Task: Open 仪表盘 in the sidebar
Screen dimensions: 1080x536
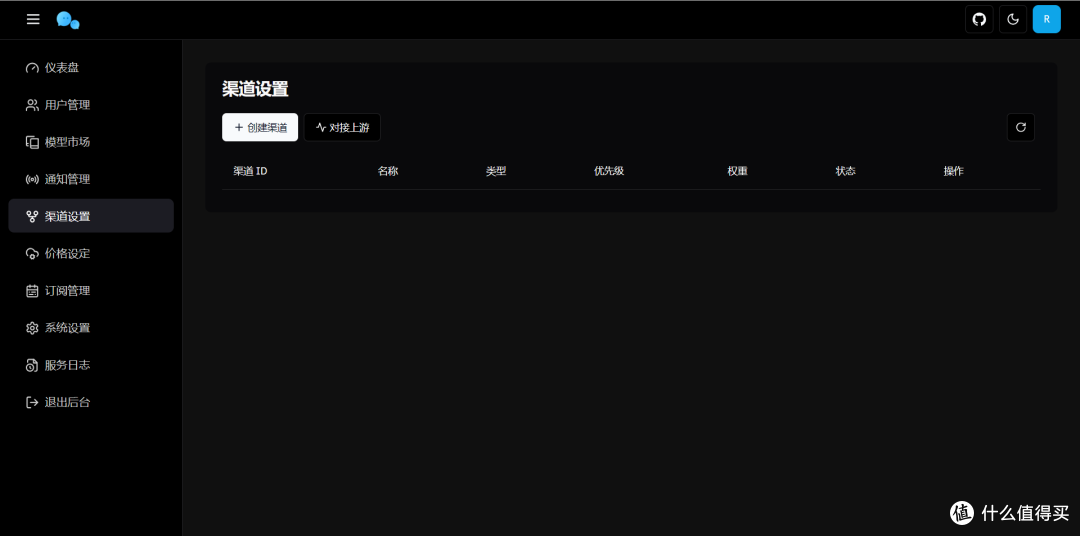Action: pos(91,68)
